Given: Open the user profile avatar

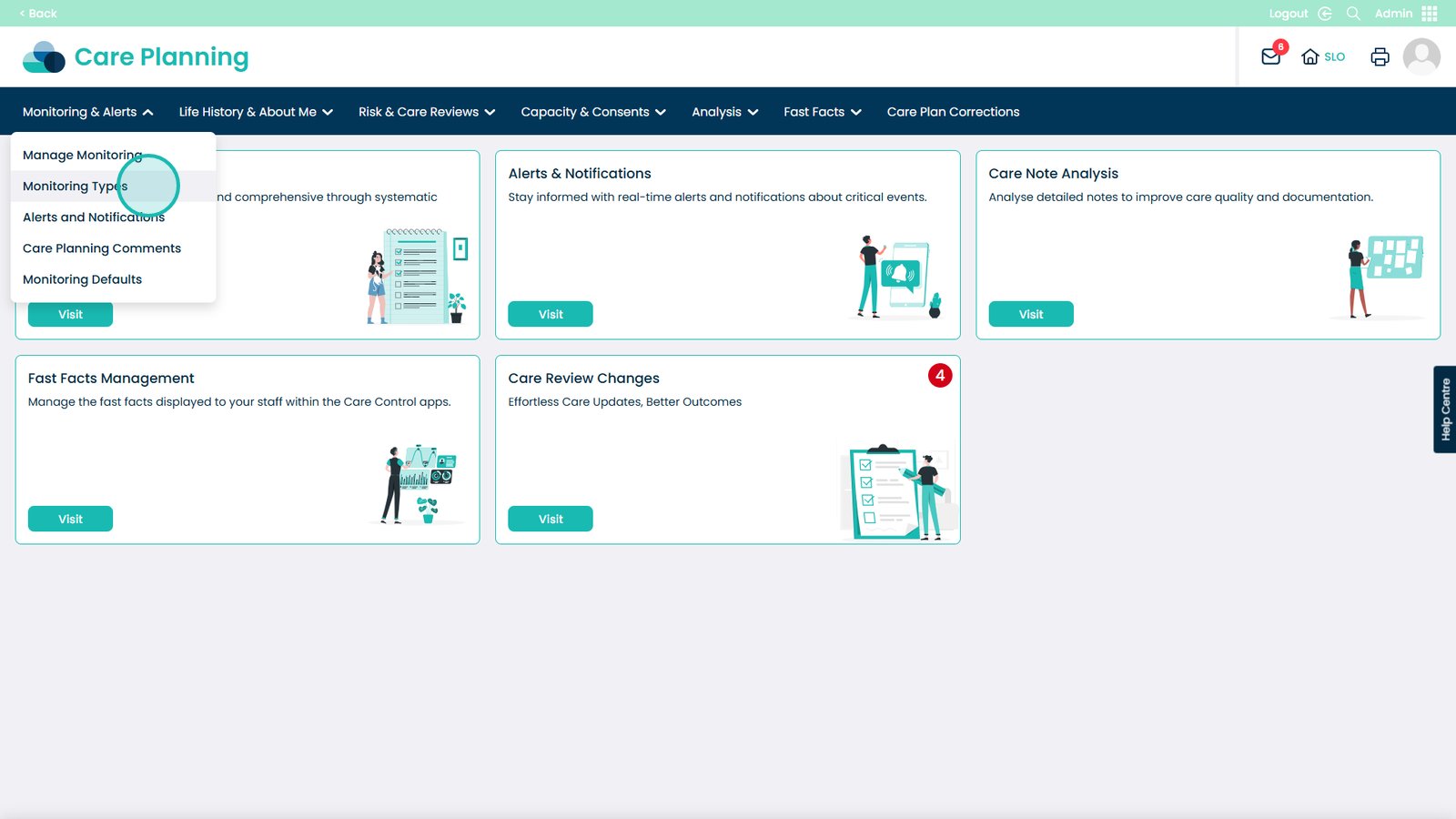Looking at the screenshot, I should (x=1421, y=56).
